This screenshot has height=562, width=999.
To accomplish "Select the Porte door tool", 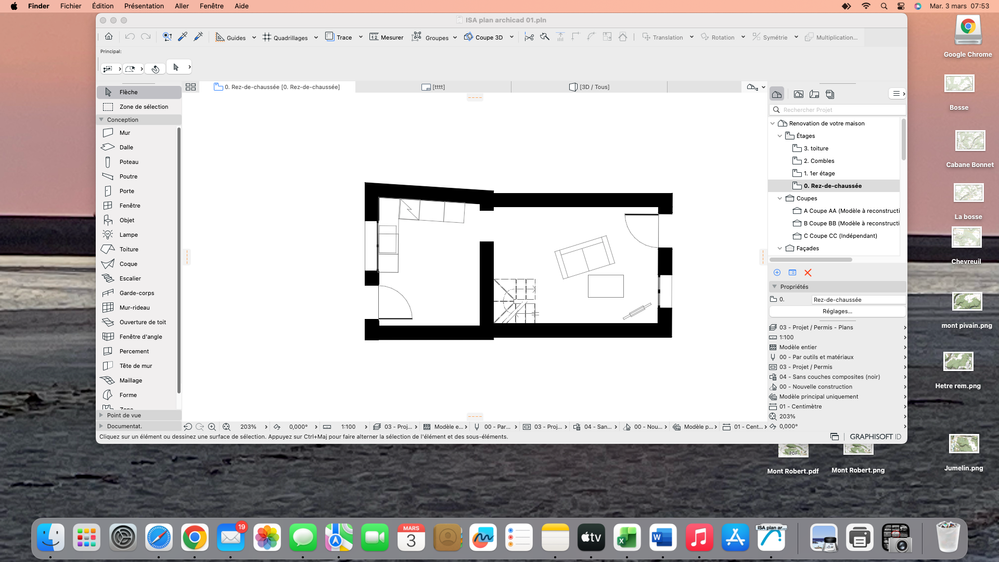I will (139, 191).
